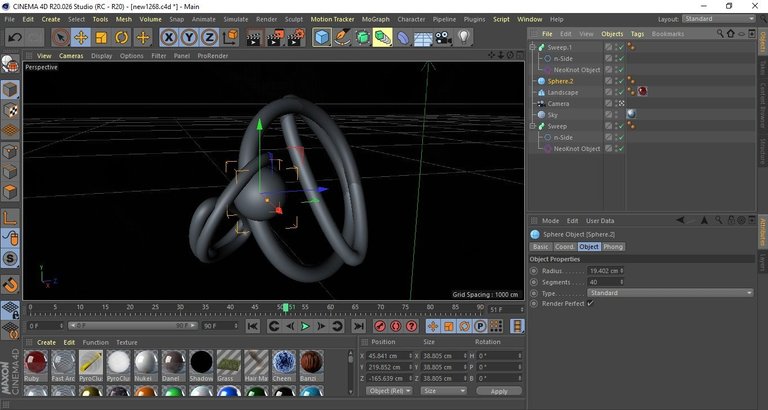The image size is (768, 410).
Task: Toggle Sky visibility dots
Action: click(x=618, y=115)
